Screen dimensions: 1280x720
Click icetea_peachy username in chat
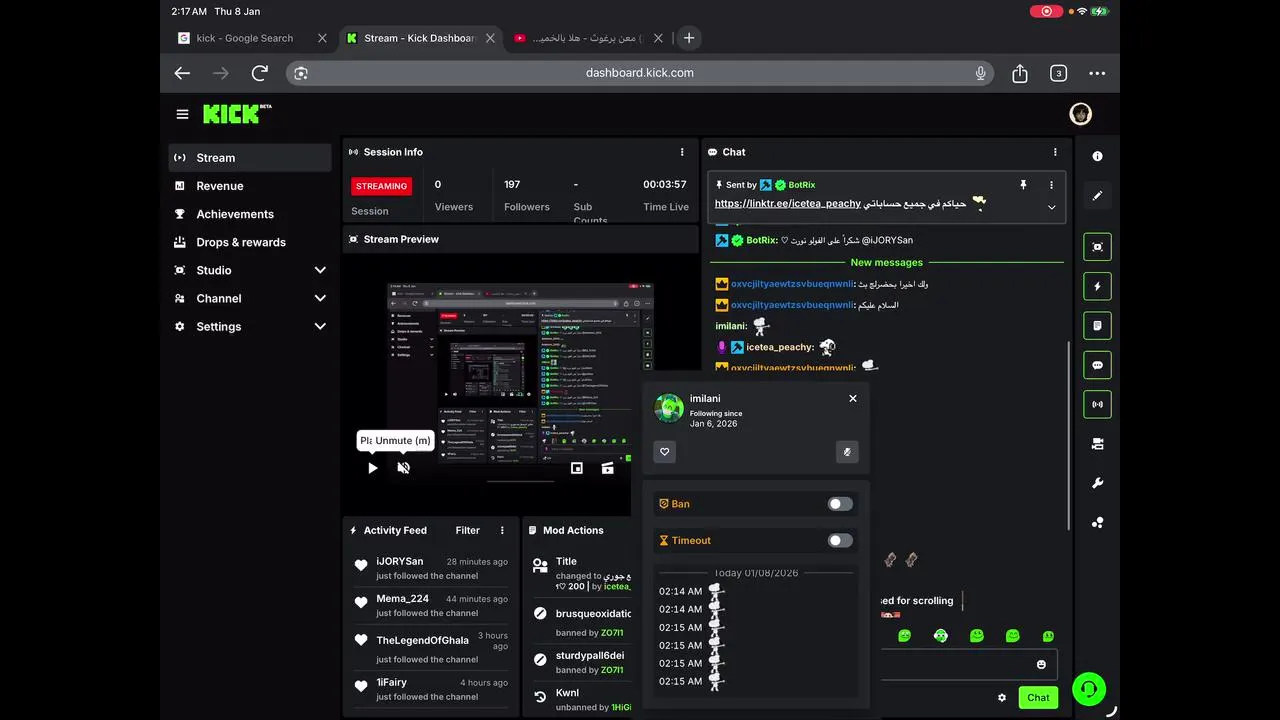point(780,347)
